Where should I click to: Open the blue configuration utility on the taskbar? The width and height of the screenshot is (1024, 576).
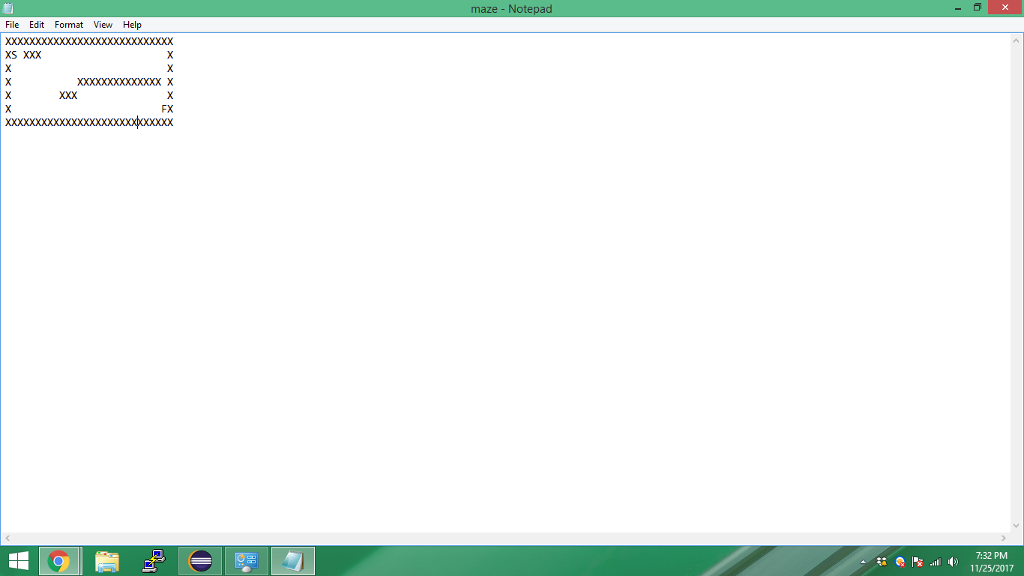click(246, 560)
